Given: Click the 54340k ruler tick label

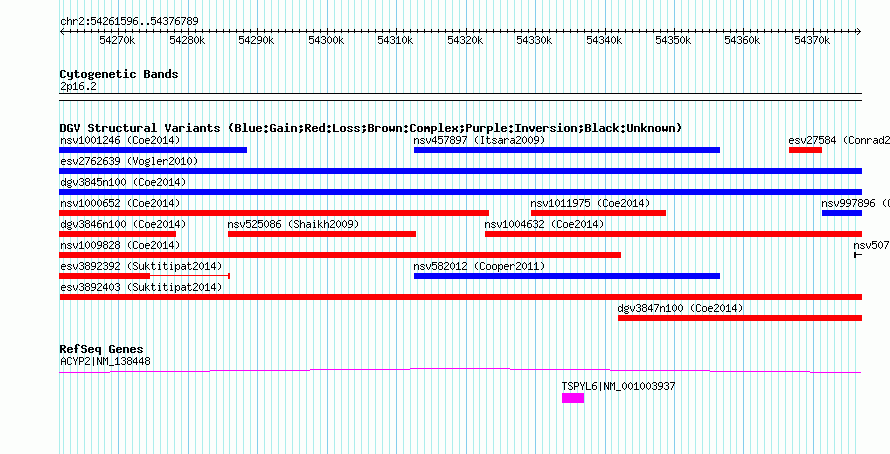Looking at the screenshot, I should [604, 40].
